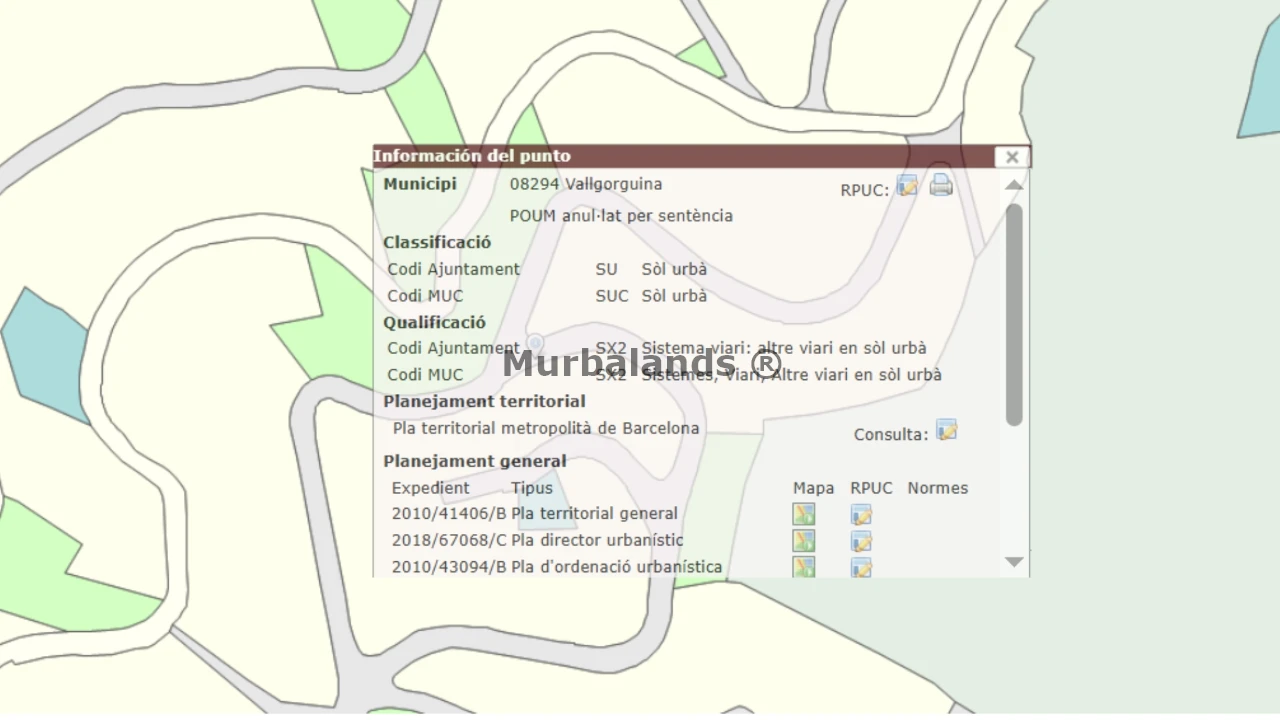This screenshot has width=1280, height=720.
Task: Print the point information
Action: point(941,185)
